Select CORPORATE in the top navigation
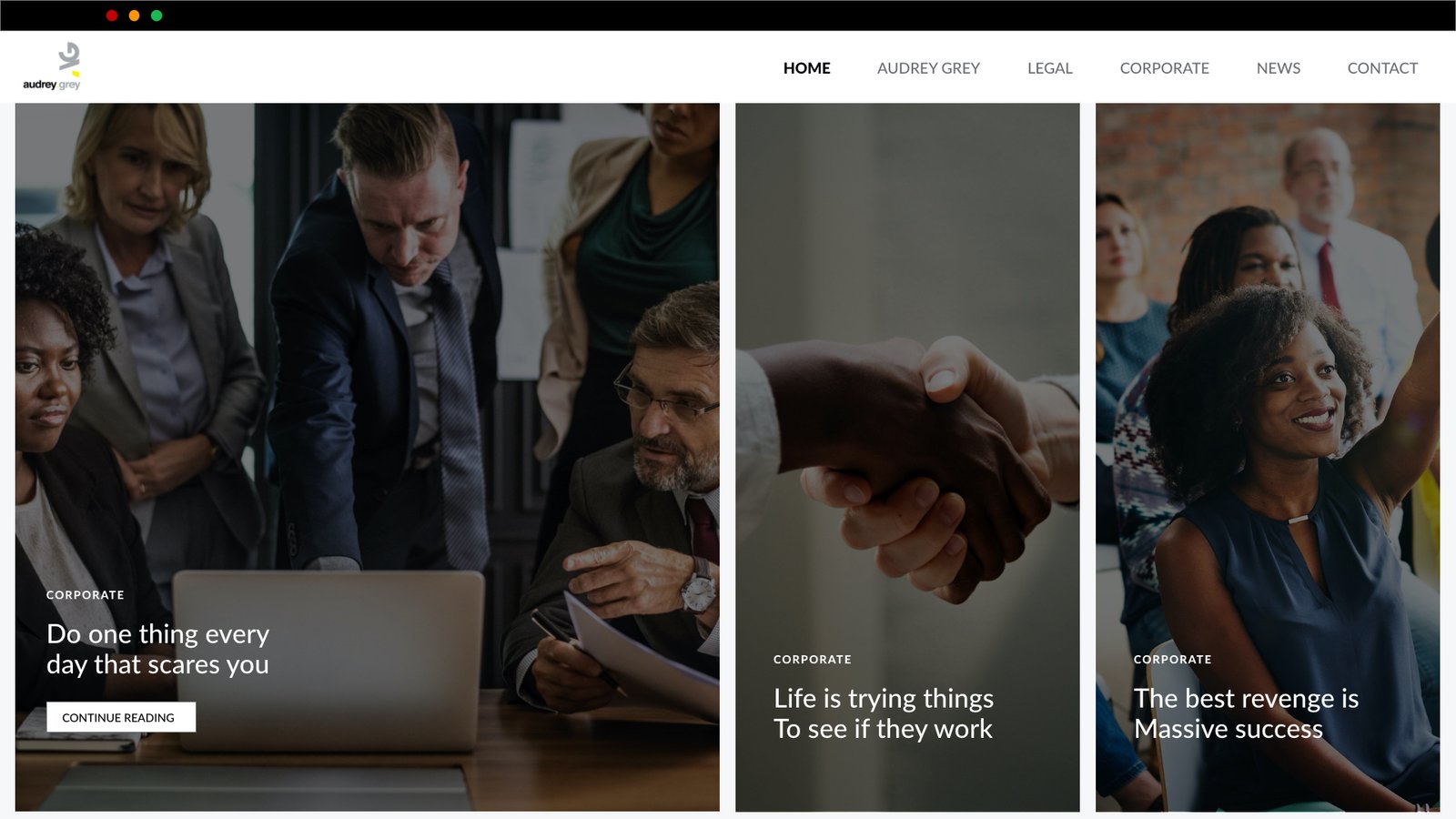The width and height of the screenshot is (1456, 819). tap(1164, 68)
